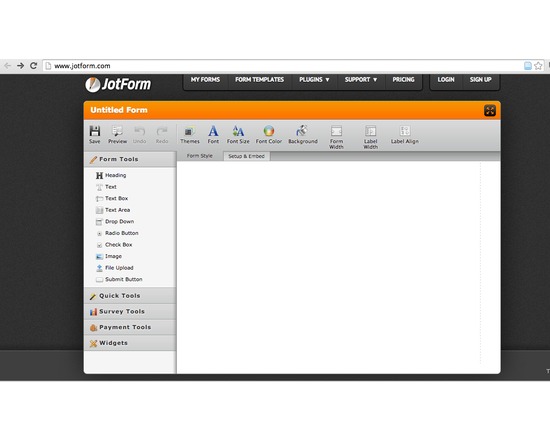
Task: Expand the Survey Tools section
Action: pos(130,312)
